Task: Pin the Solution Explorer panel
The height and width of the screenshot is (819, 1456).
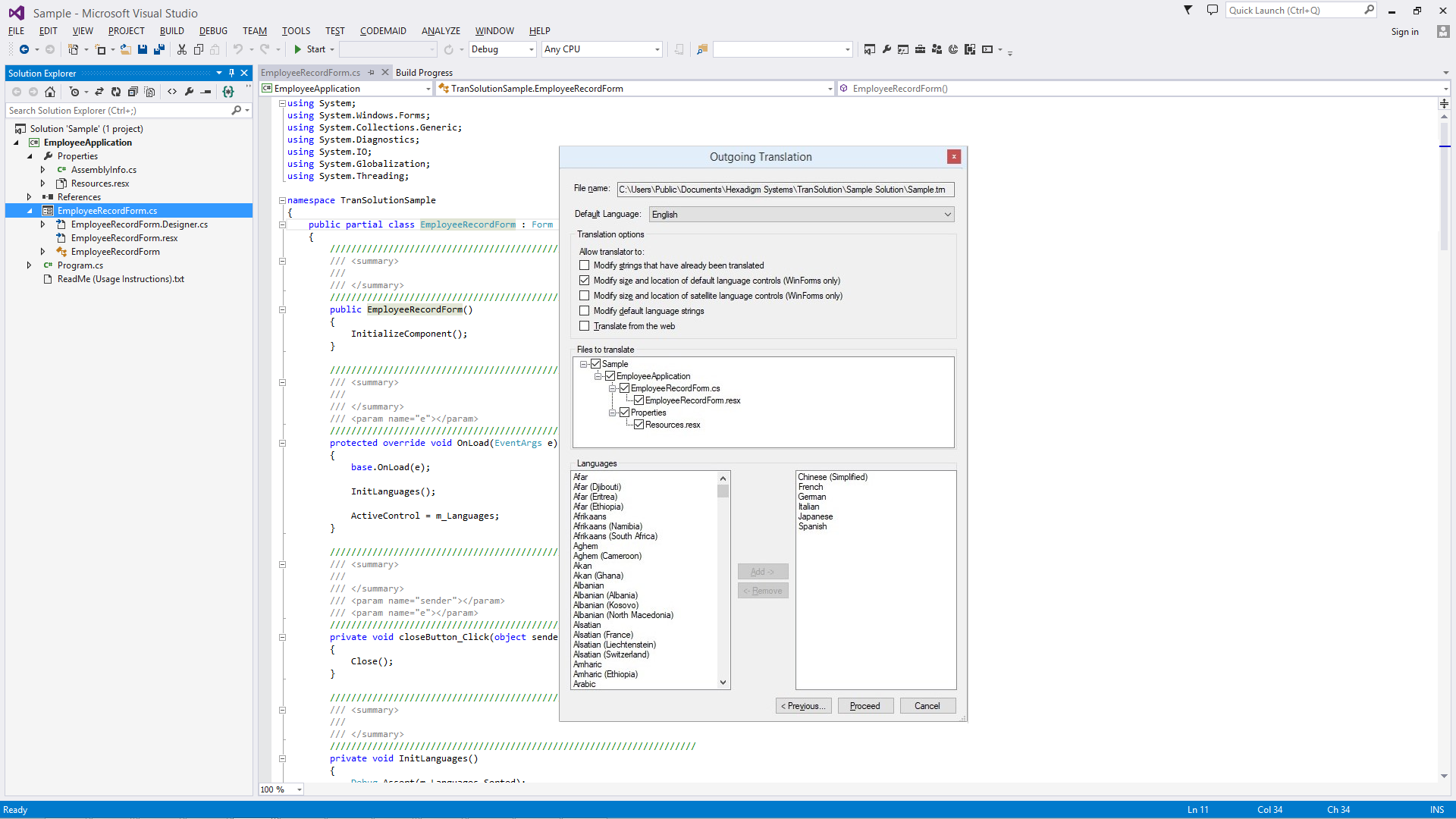Action: click(x=231, y=73)
